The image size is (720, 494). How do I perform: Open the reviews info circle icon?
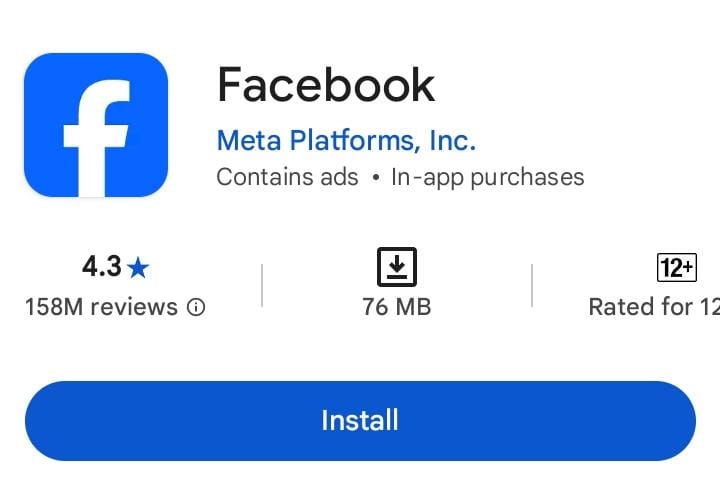[x=196, y=307]
